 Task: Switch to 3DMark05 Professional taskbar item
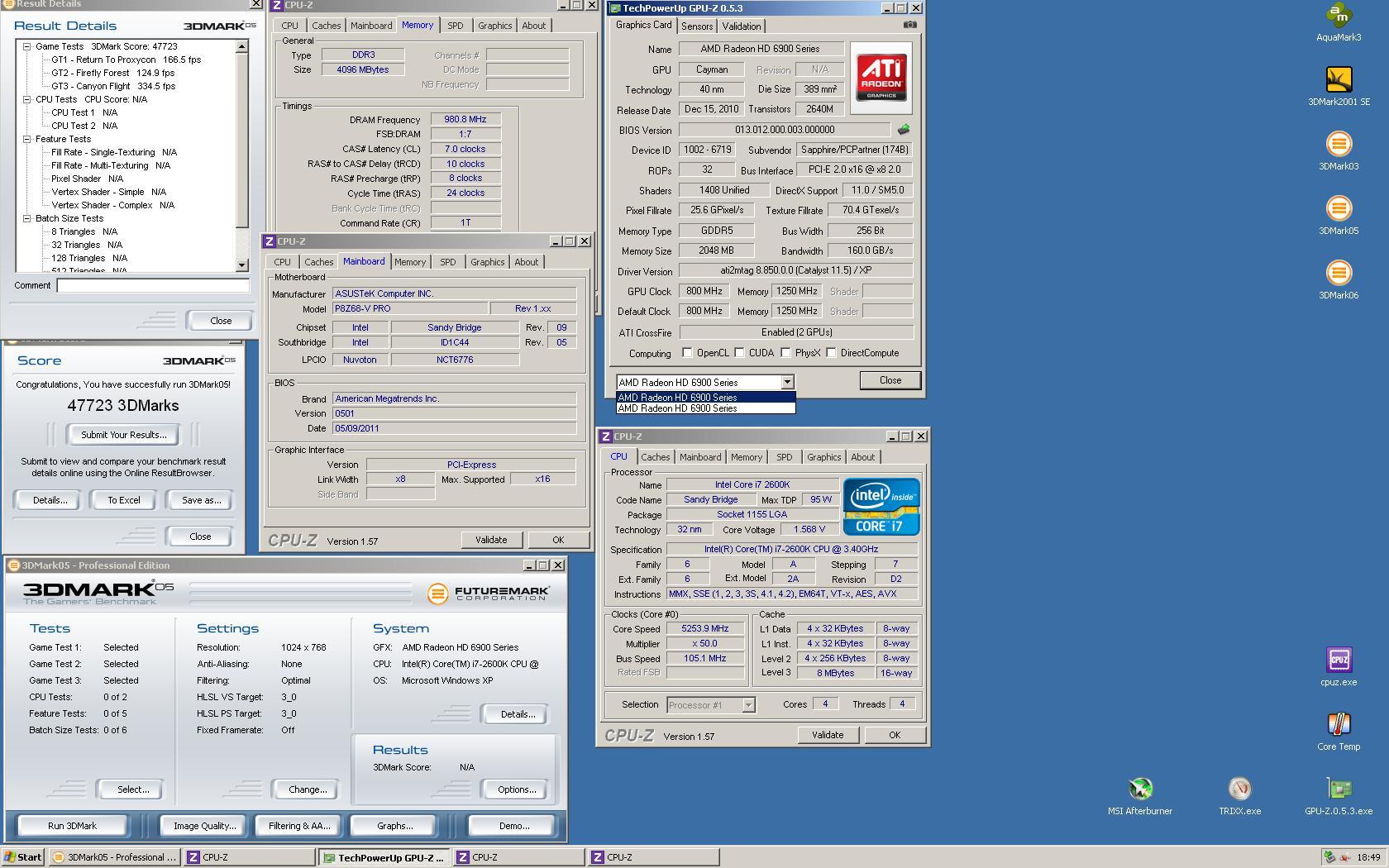pos(114,857)
